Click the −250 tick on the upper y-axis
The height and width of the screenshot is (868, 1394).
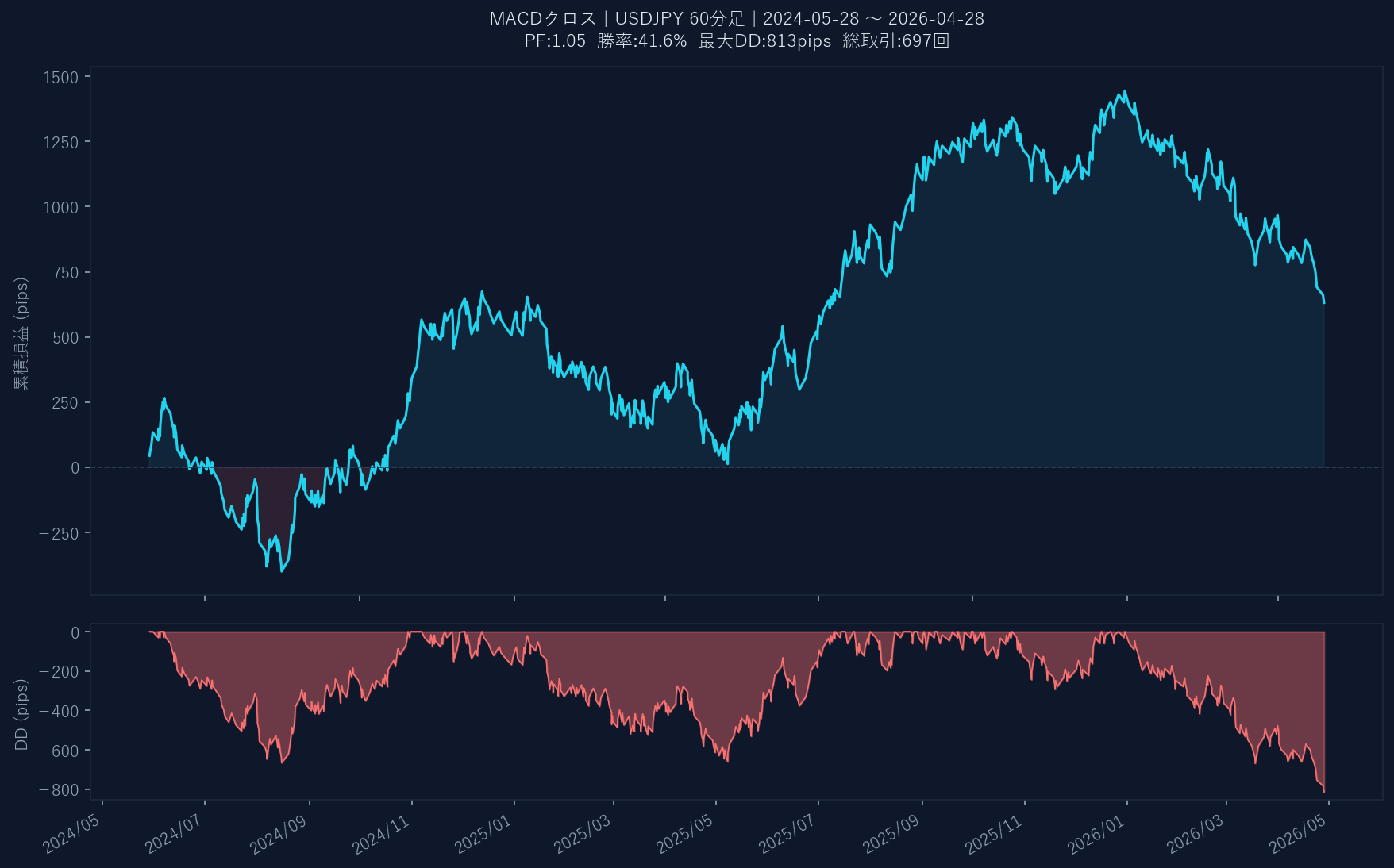(59, 534)
